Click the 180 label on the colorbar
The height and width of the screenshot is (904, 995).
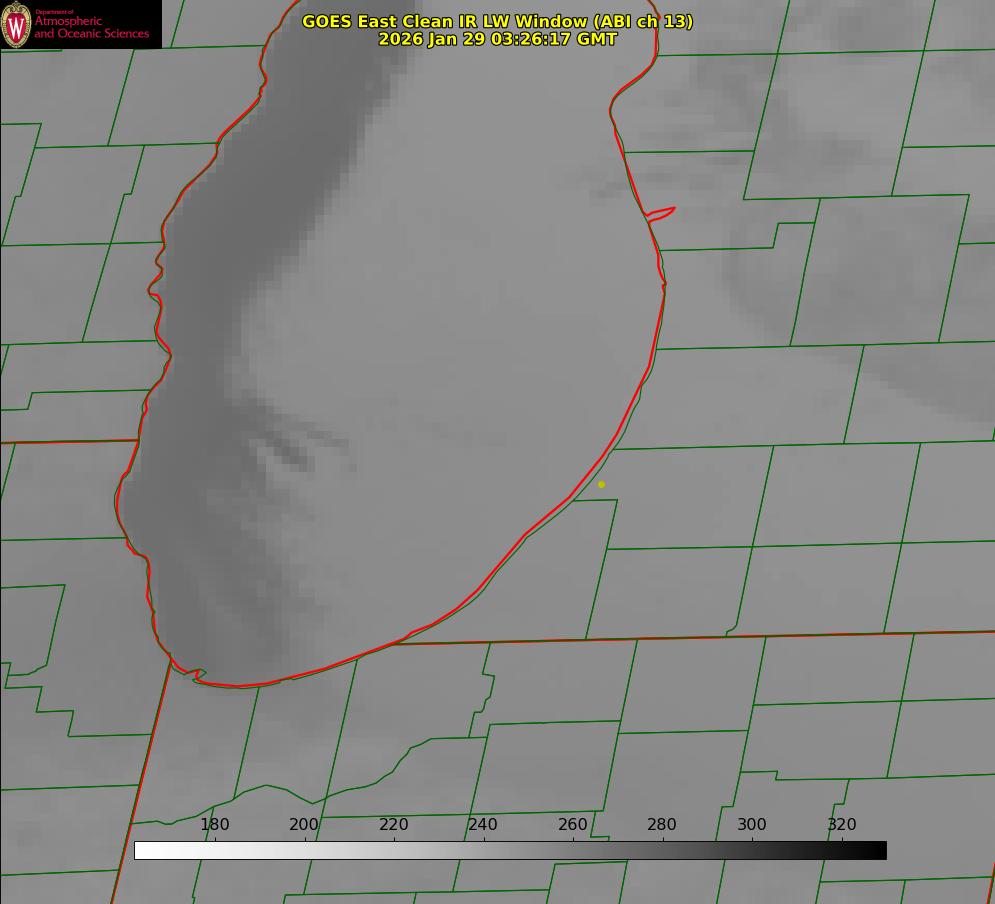[x=215, y=825]
